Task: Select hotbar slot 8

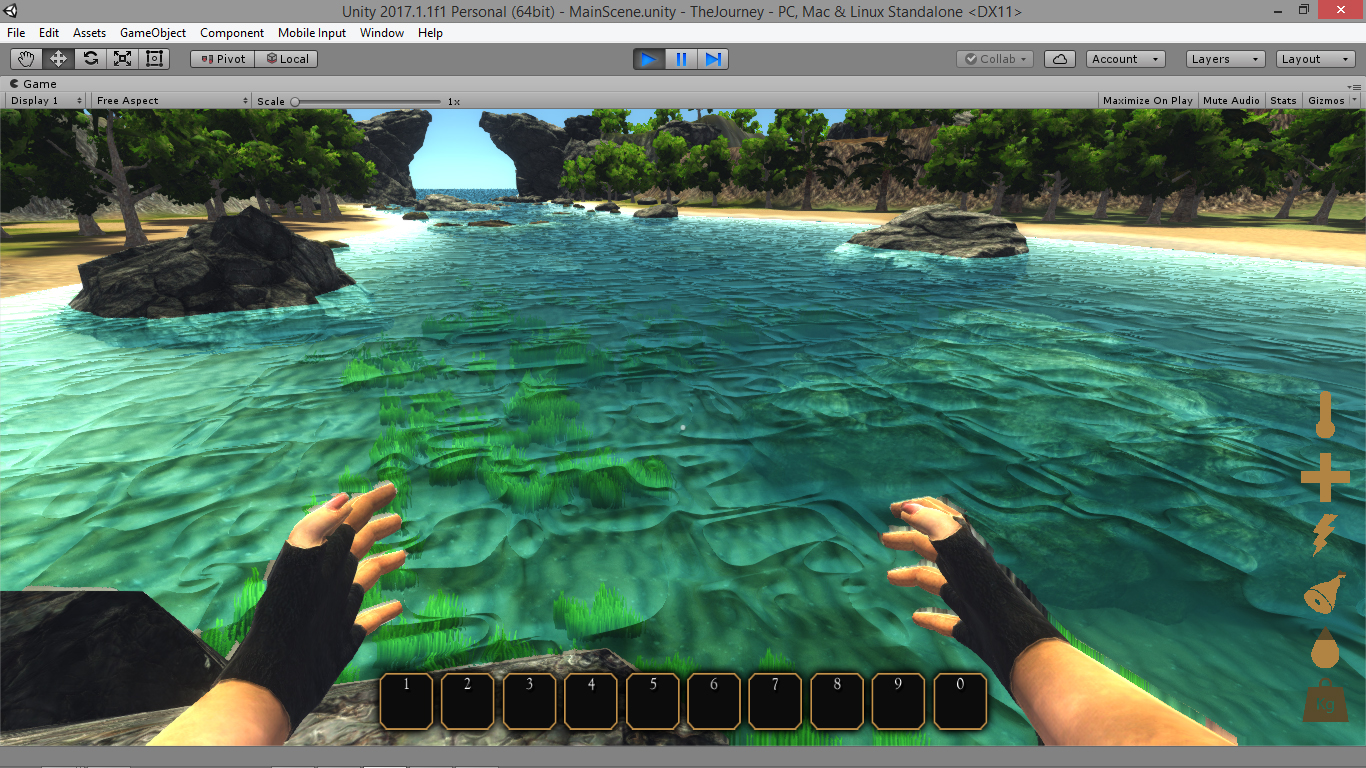Action: point(837,701)
